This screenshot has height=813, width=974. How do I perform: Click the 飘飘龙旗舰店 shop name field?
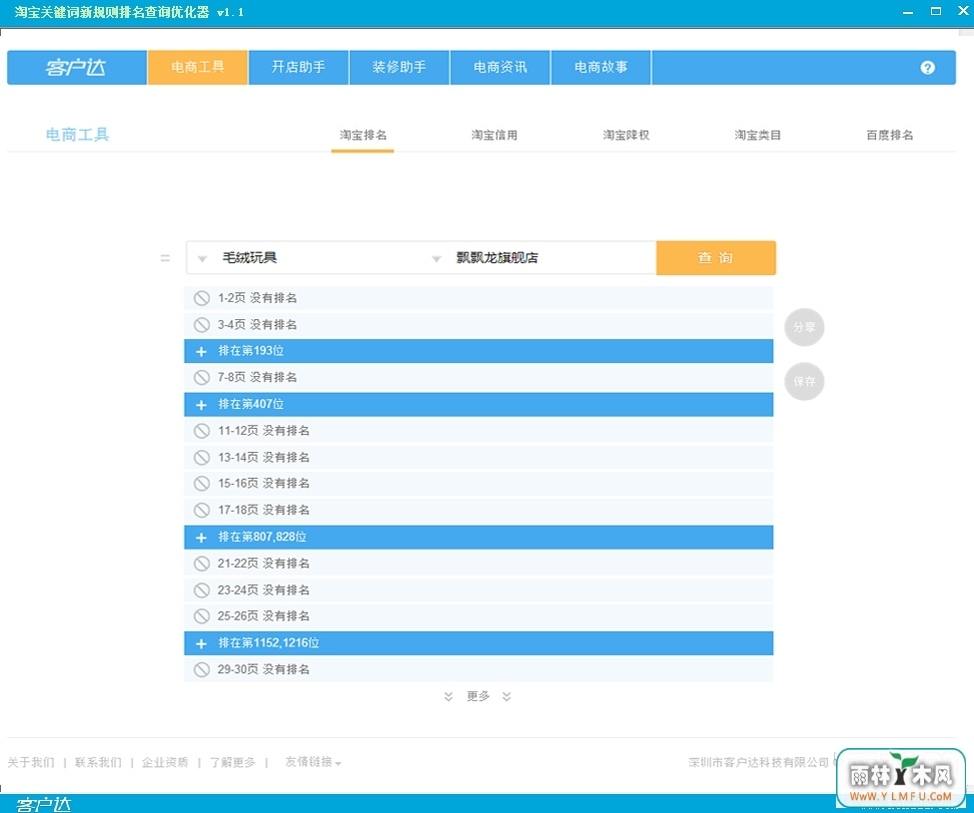pyautogui.click(x=550, y=258)
